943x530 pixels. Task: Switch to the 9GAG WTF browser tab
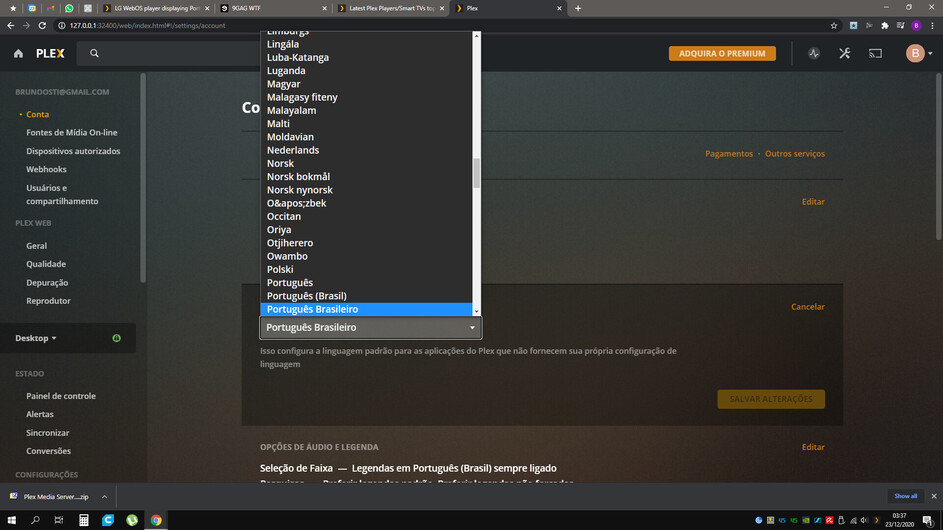pos(274,8)
